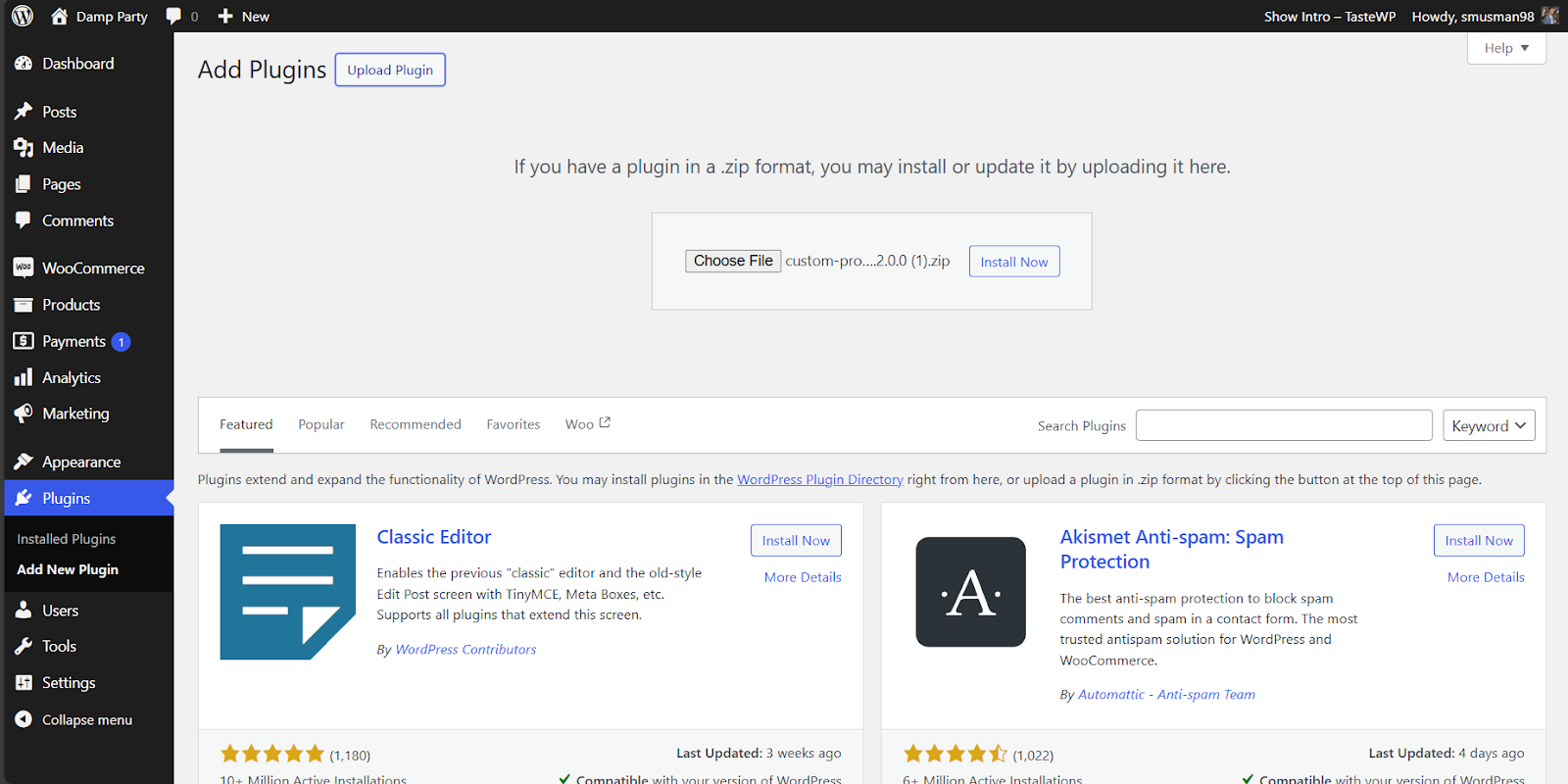Open the WordPress Contributors author link

click(x=465, y=649)
